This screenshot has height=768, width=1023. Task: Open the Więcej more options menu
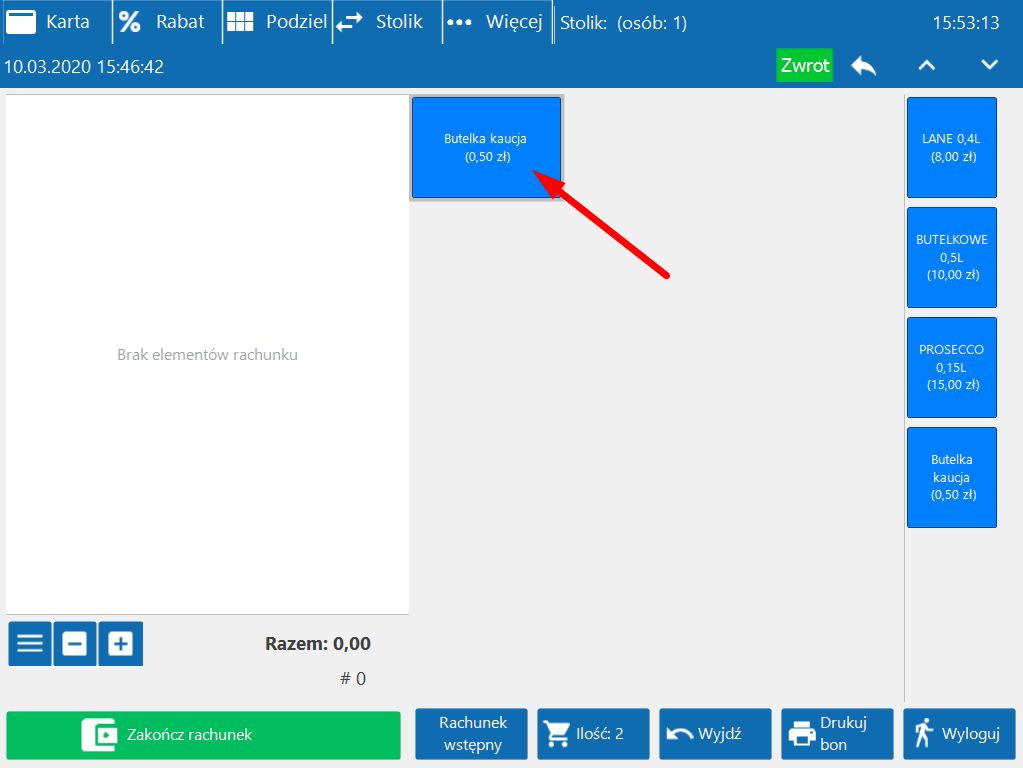point(497,22)
